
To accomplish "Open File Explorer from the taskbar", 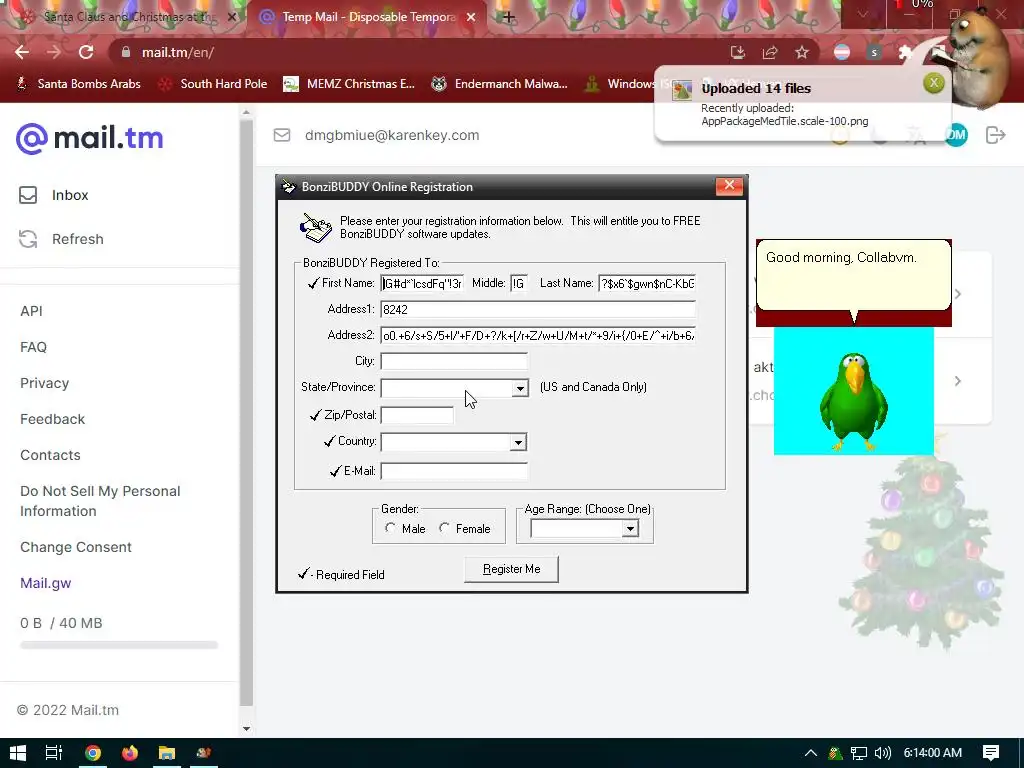I will point(167,753).
